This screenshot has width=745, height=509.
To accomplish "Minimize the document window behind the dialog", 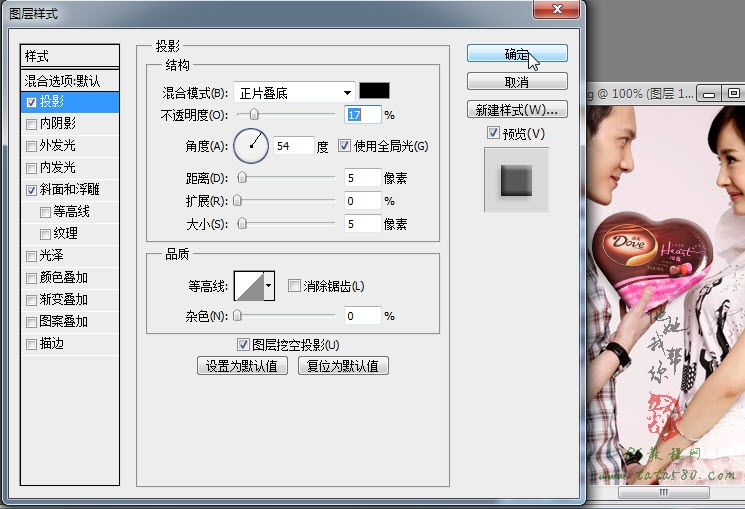I will pos(709,94).
